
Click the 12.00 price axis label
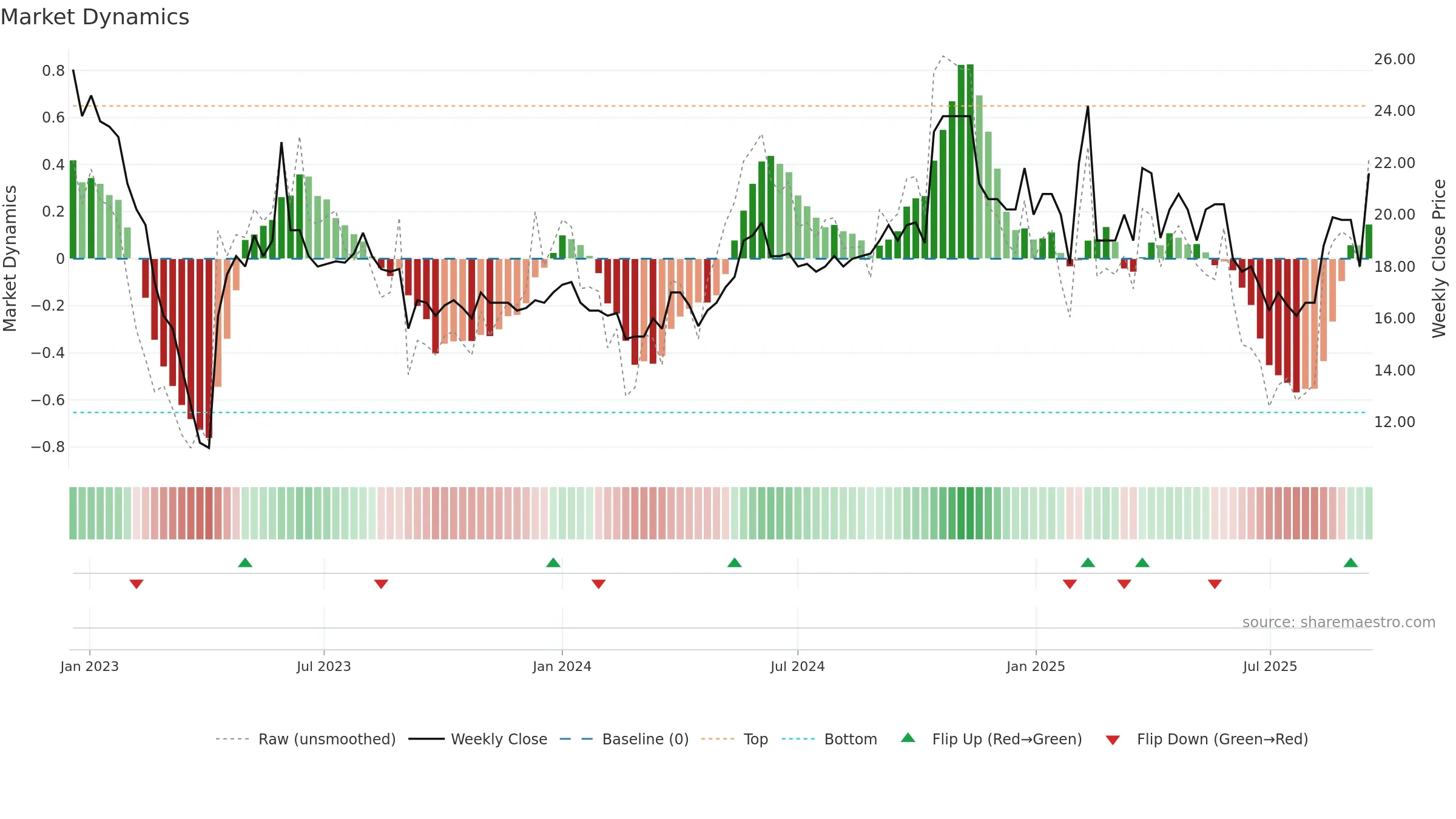[1395, 422]
